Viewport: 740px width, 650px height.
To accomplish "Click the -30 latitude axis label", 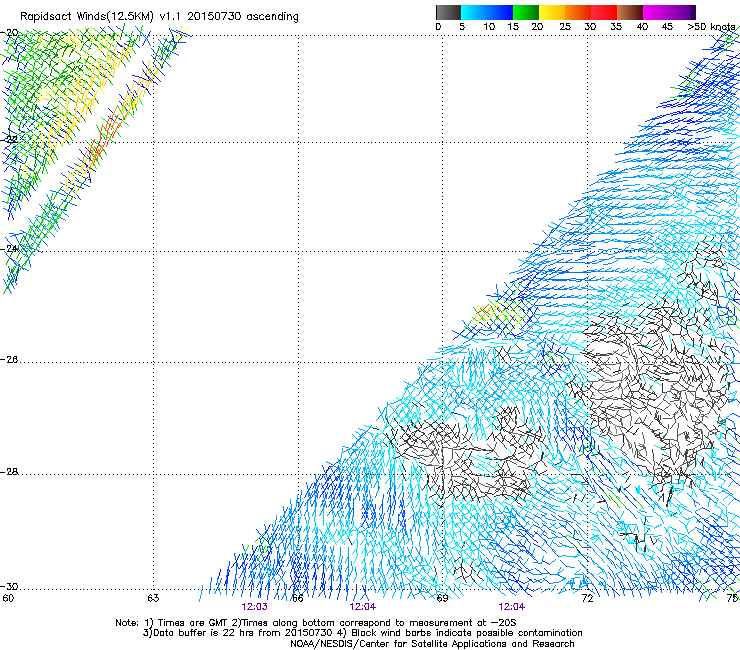I will point(10,587).
